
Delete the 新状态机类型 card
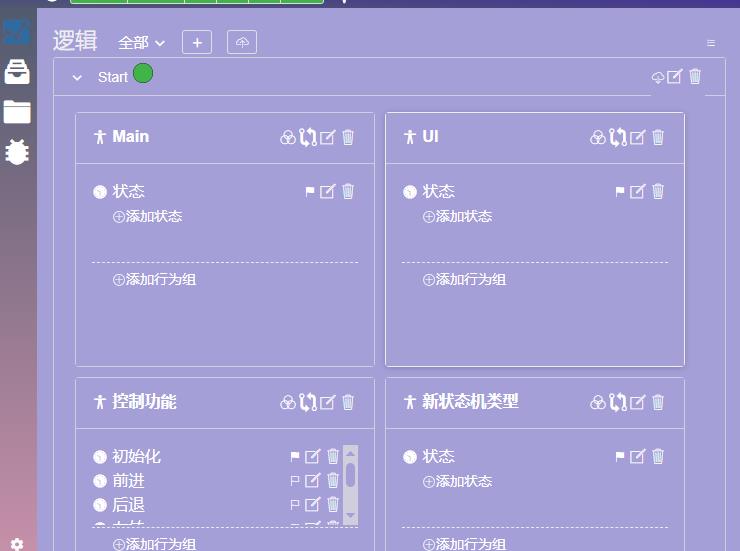(658, 402)
